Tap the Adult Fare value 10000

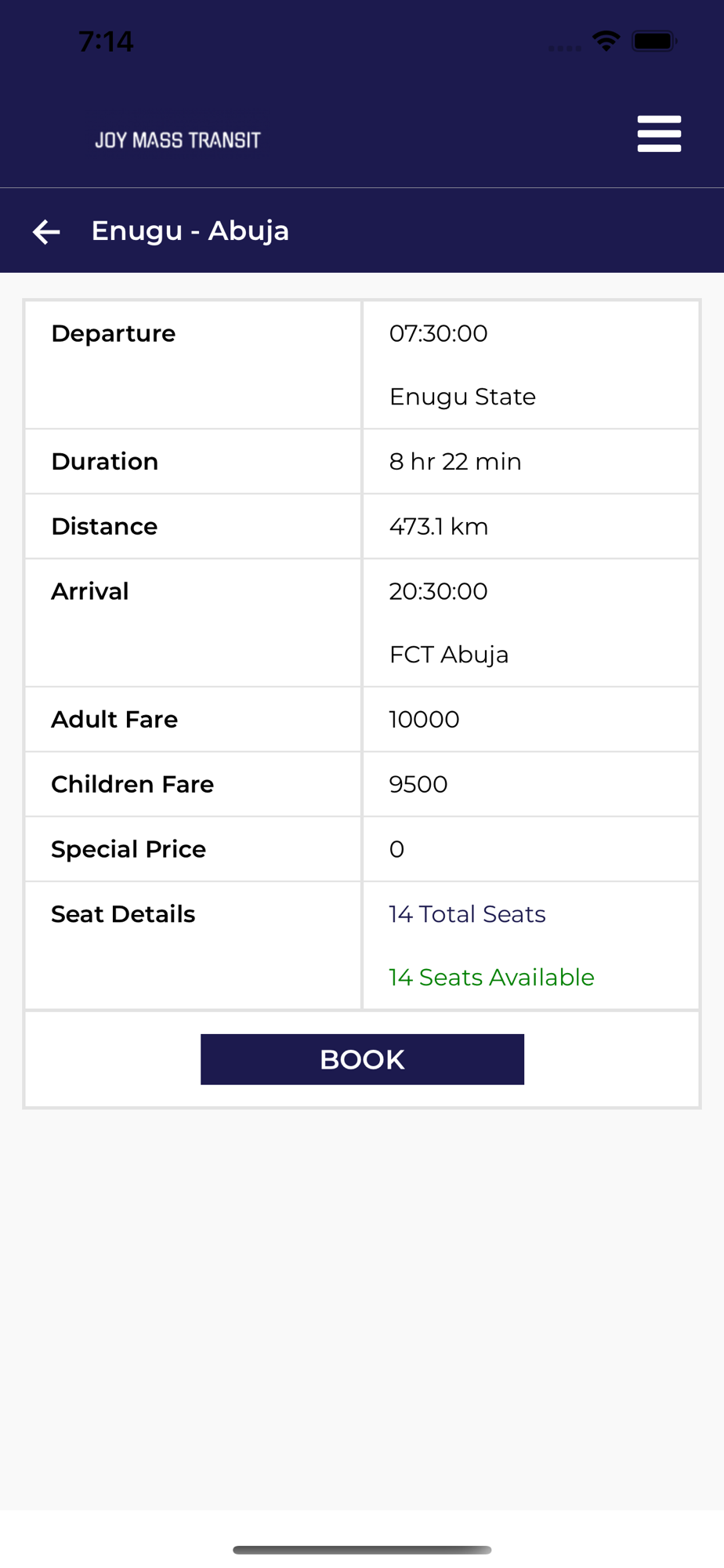[x=424, y=720]
